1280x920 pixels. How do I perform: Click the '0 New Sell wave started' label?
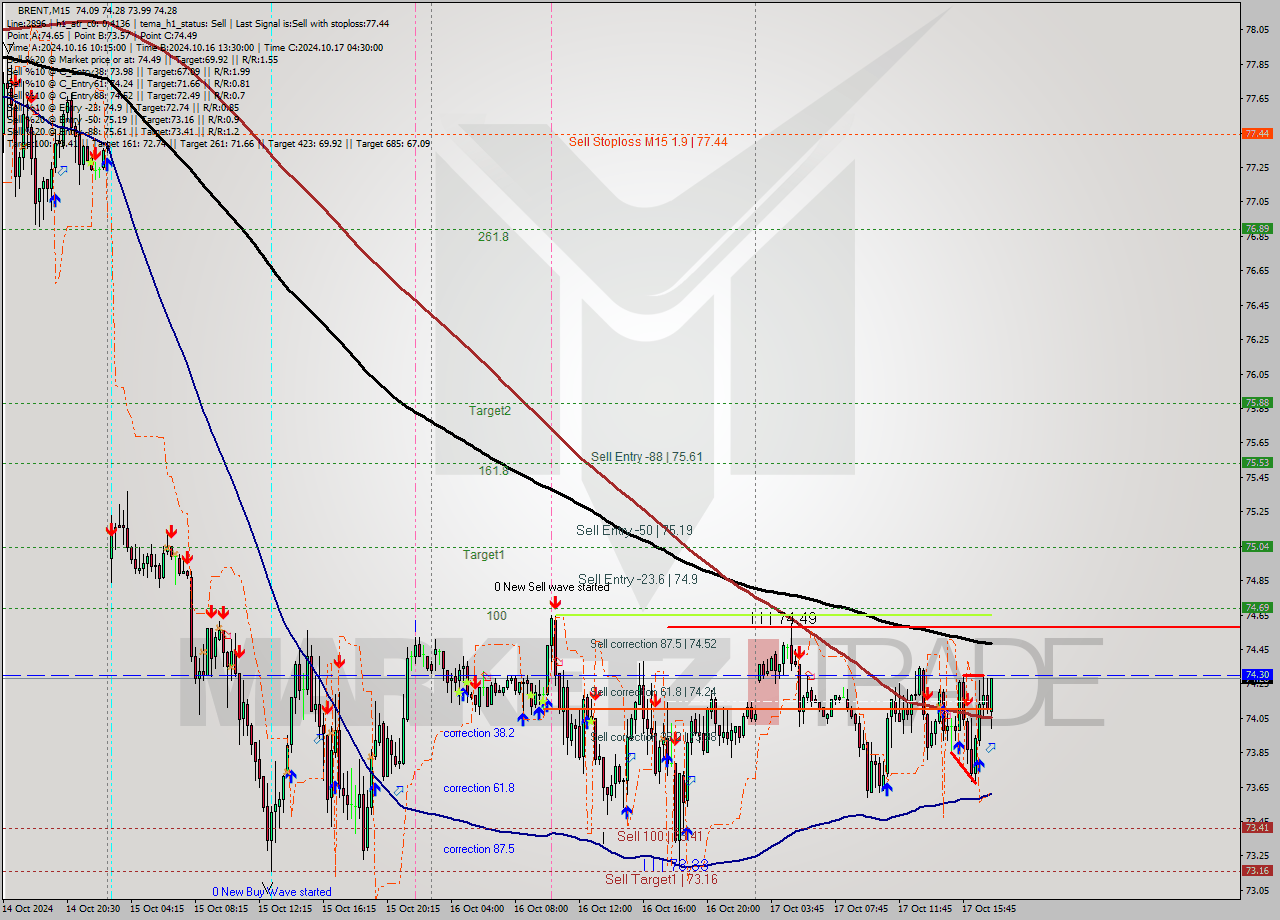[x=551, y=587]
